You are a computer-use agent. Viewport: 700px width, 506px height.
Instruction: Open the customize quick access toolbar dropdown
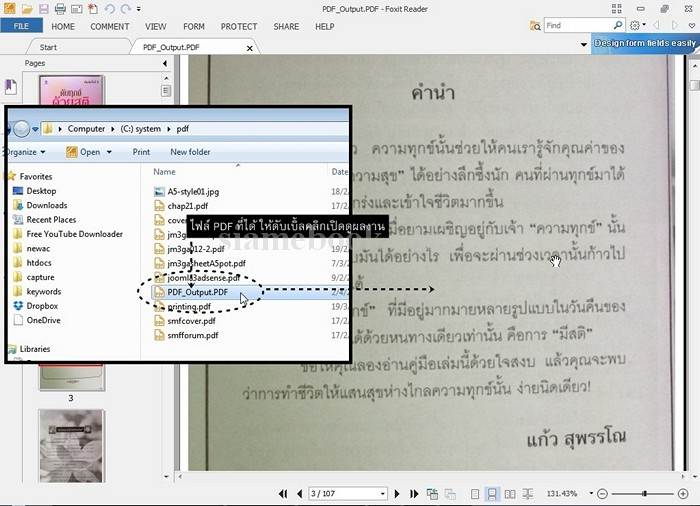[138, 9]
